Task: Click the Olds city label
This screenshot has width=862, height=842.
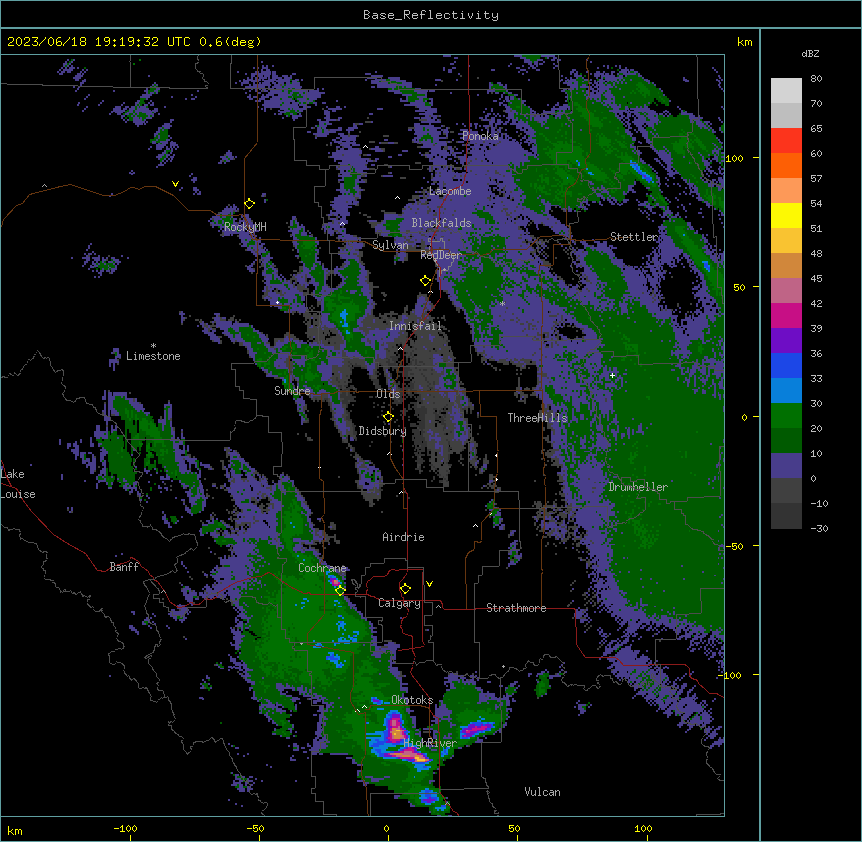Action: 388,394
